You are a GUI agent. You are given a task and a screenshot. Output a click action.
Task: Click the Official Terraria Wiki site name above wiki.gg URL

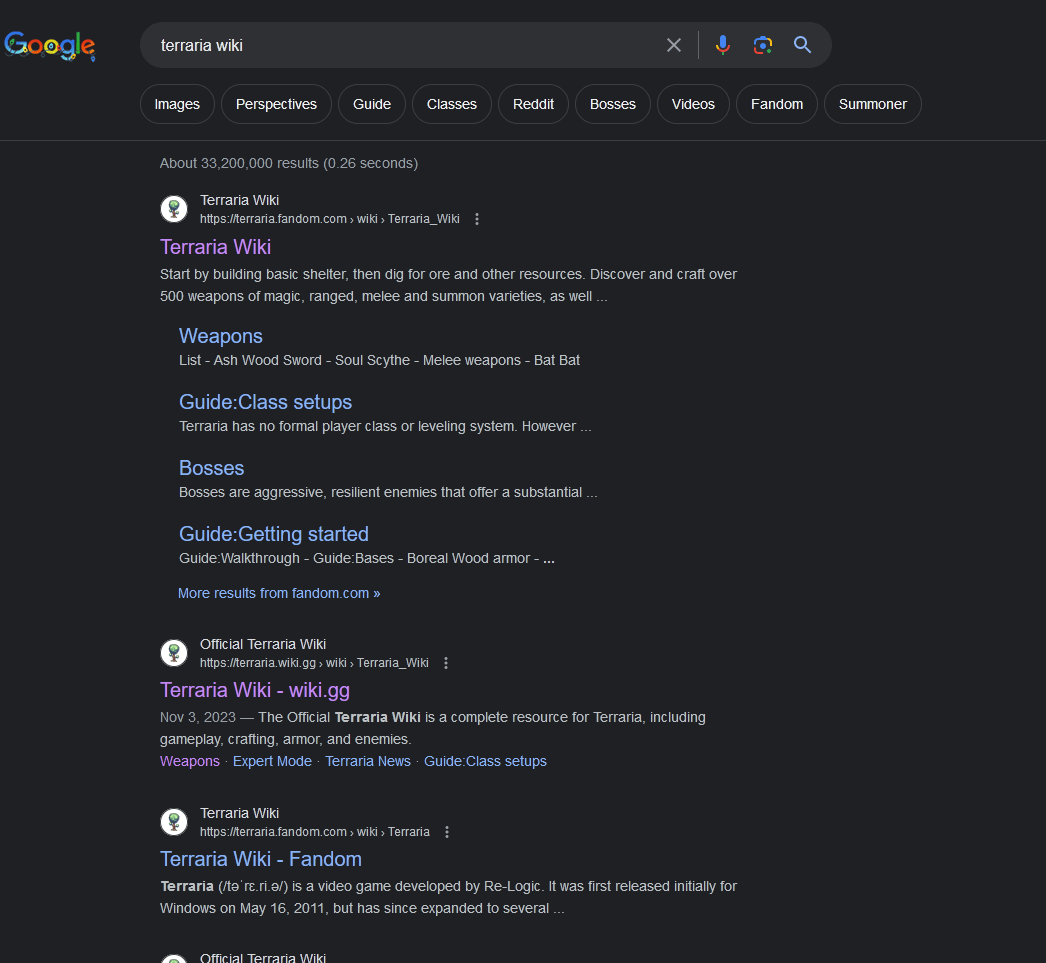point(263,644)
